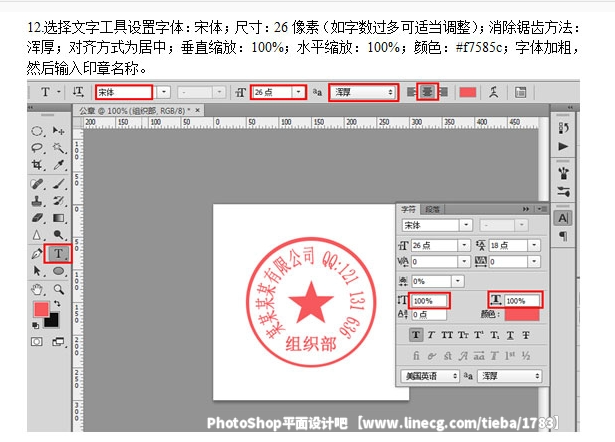Screen dimensions: 615x442
Task: Open the Character panel flyout menu
Action: coord(543,209)
